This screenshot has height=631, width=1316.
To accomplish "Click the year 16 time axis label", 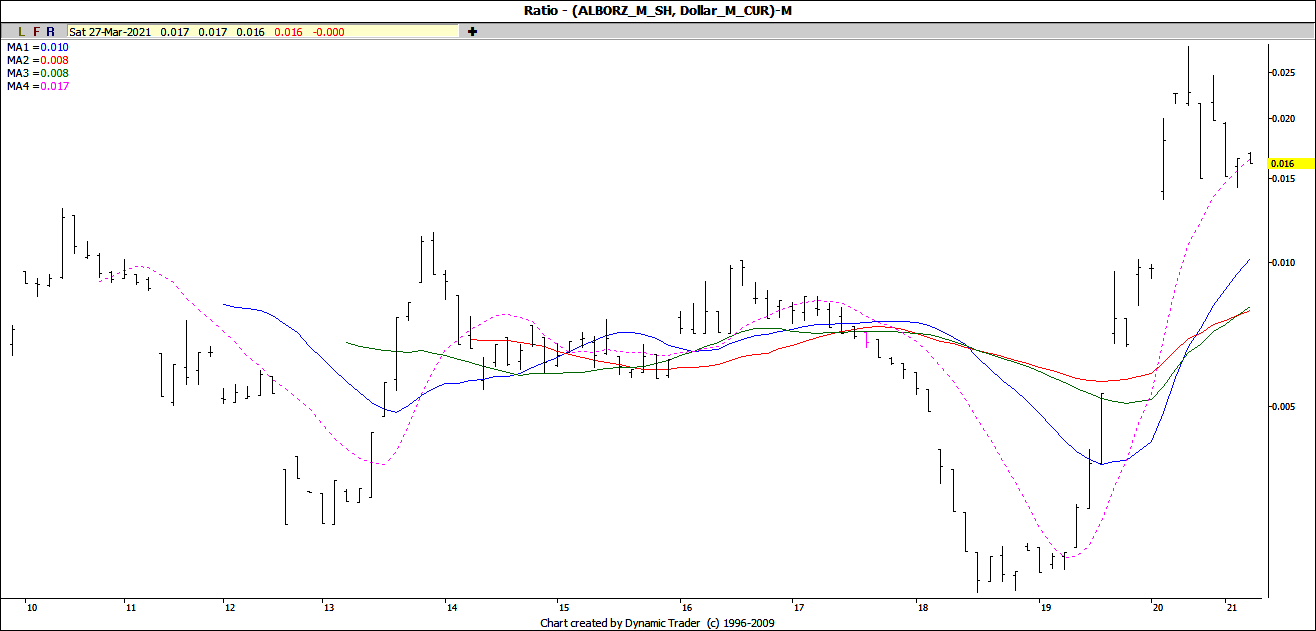I will click(686, 607).
